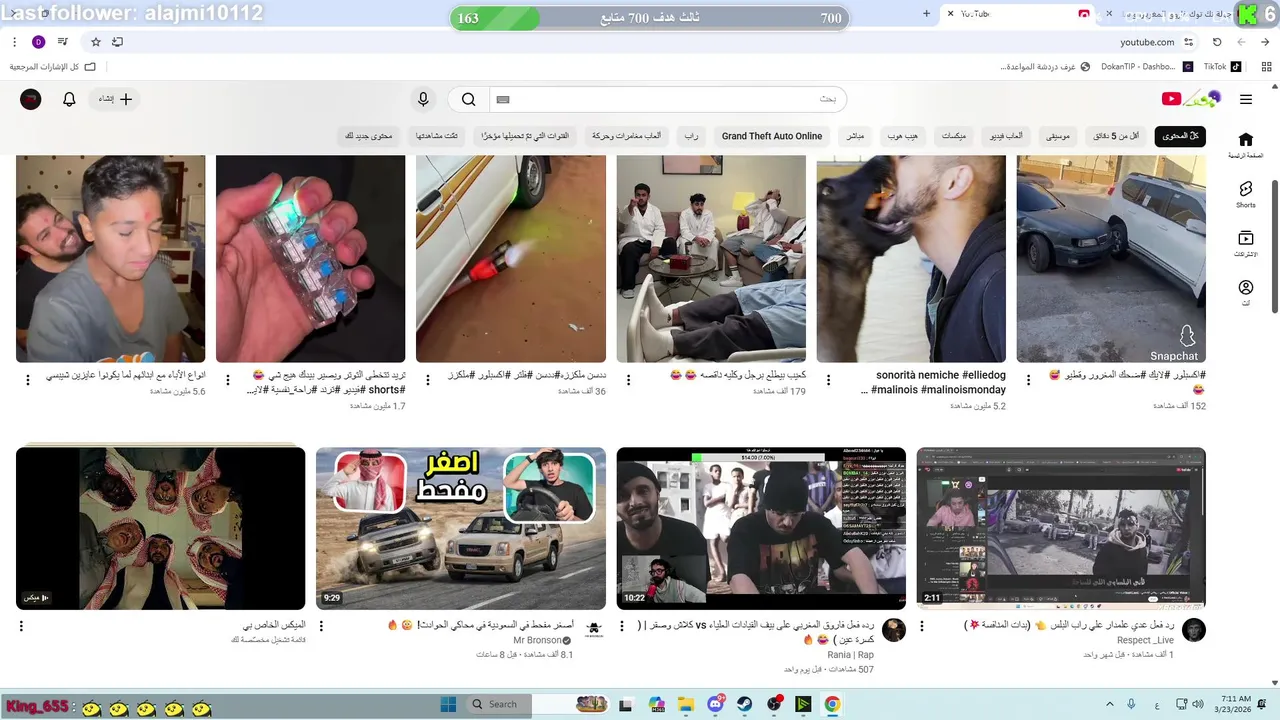The image size is (1280, 720).
Task: Open options menu for the Mr Bronson video
Action: (321, 626)
